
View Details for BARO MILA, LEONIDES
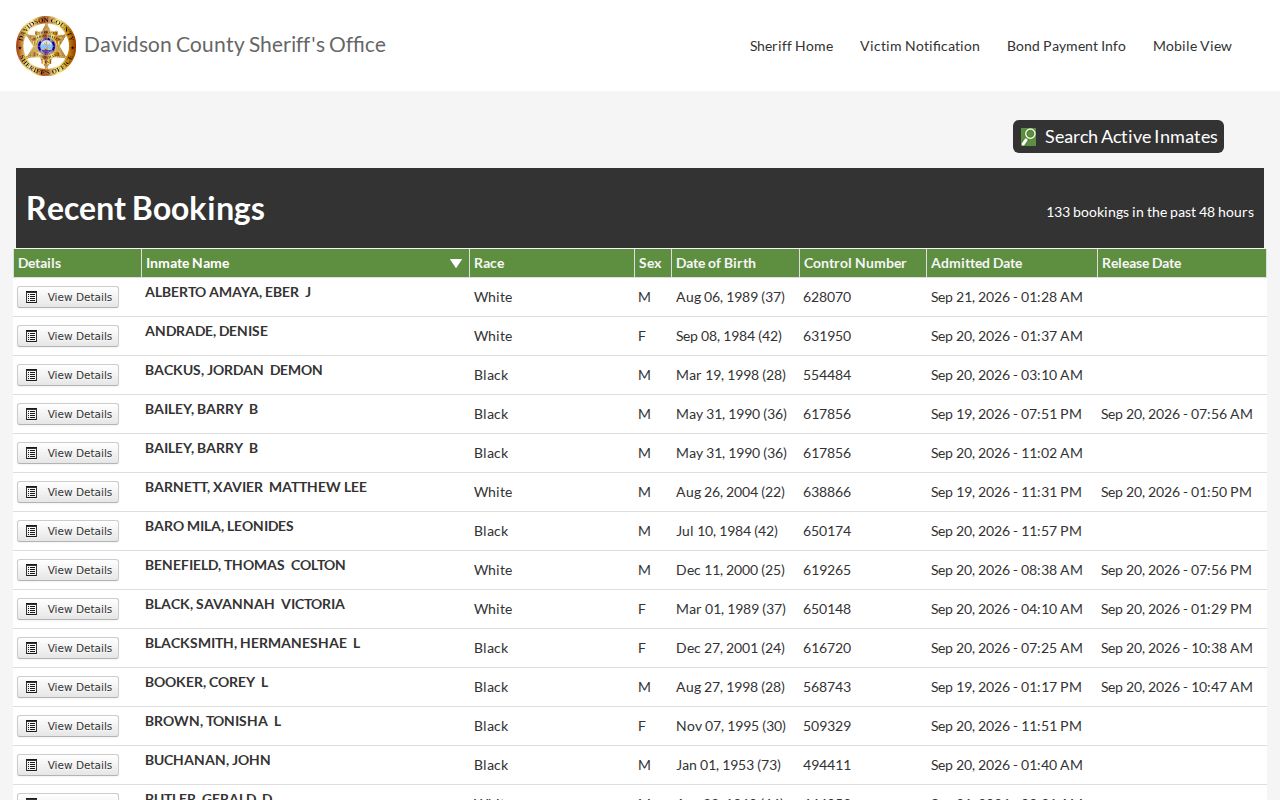pyautogui.click(x=68, y=531)
